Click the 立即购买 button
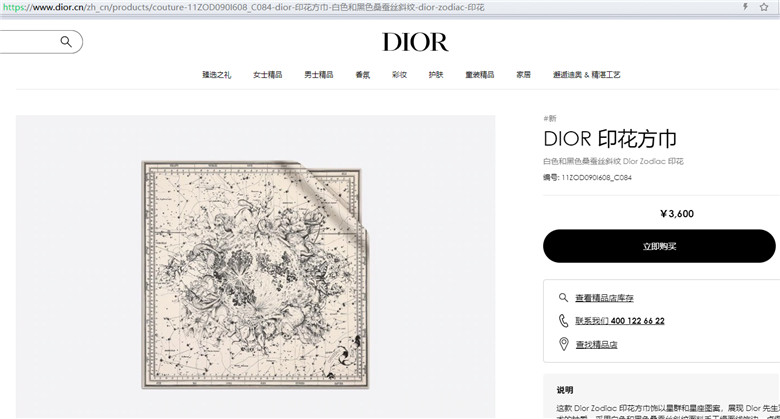This screenshot has height=419, width=780. coord(659,246)
